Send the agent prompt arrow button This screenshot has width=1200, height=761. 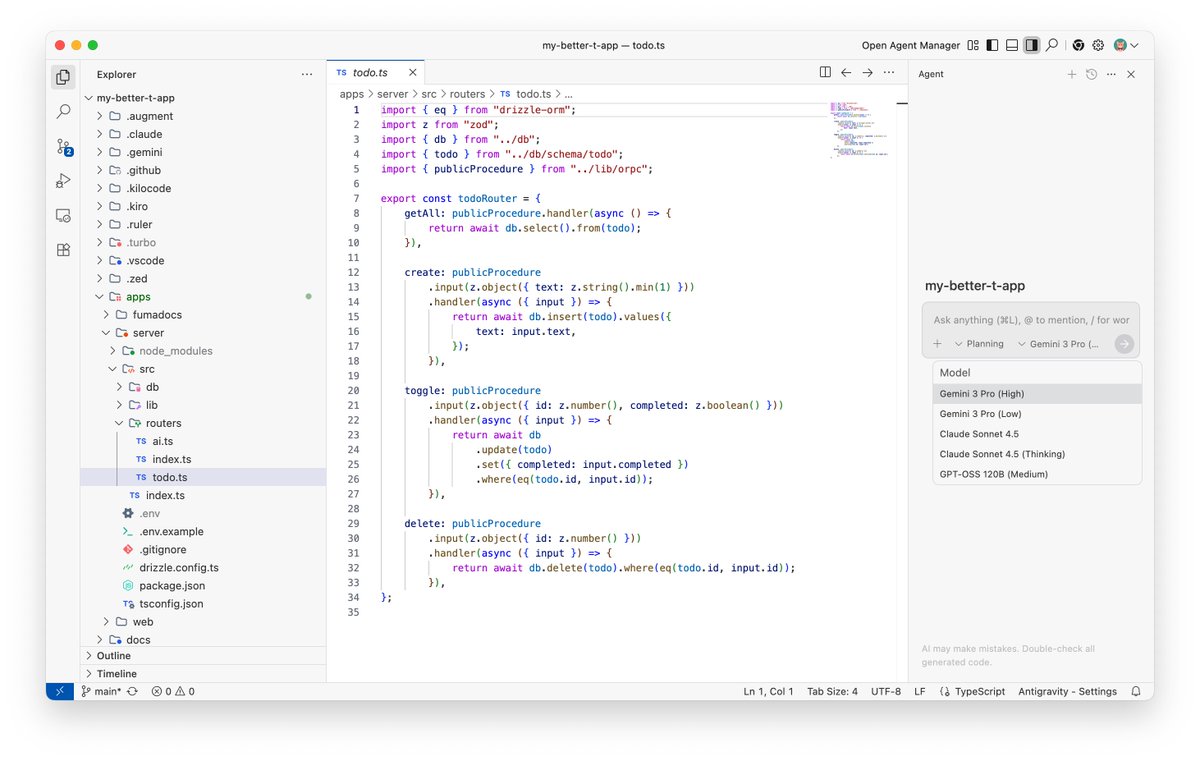tap(1125, 344)
